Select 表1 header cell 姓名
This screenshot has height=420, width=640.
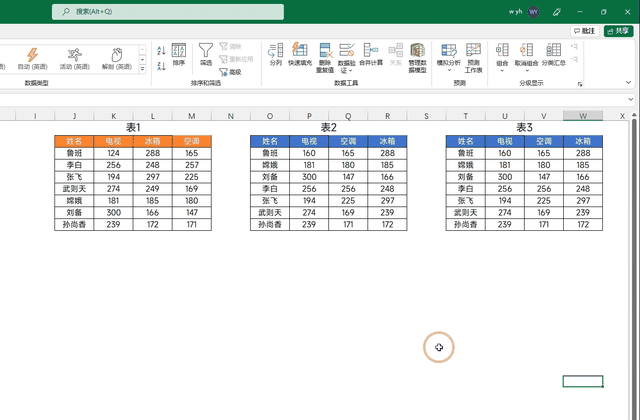coord(74,141)
